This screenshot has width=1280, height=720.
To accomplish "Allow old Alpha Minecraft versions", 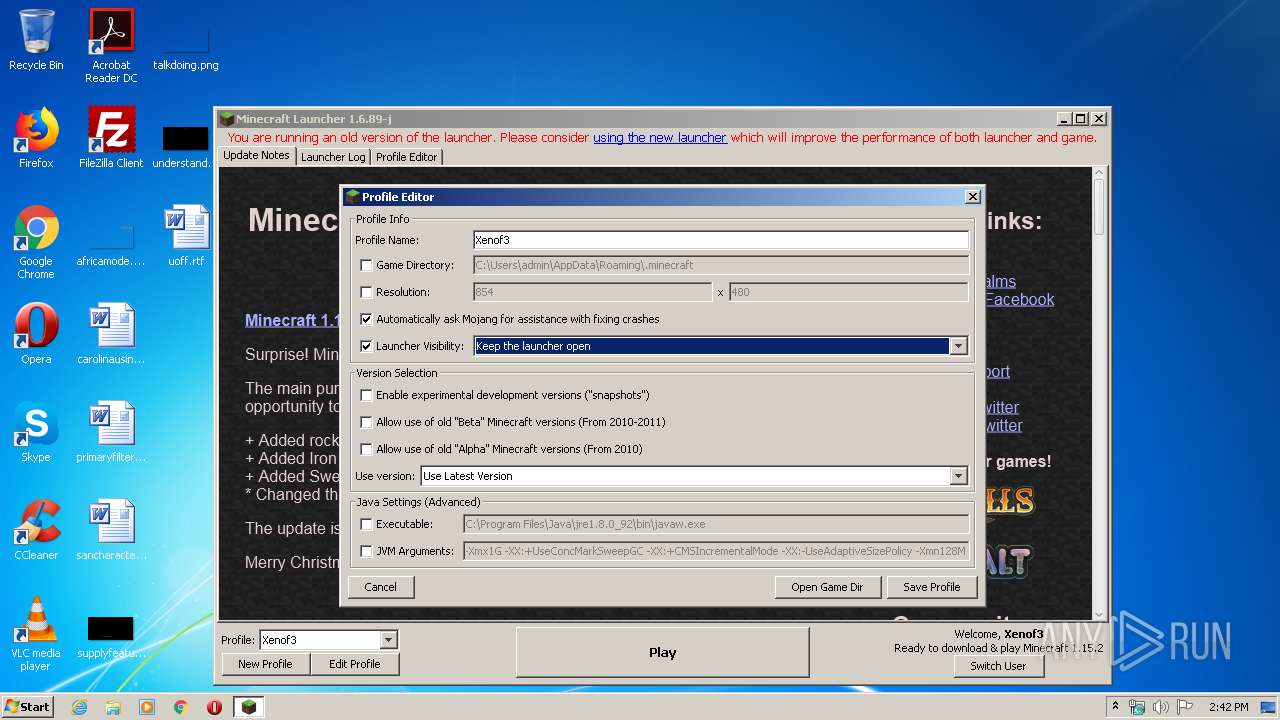I will [x=366, y=449].
